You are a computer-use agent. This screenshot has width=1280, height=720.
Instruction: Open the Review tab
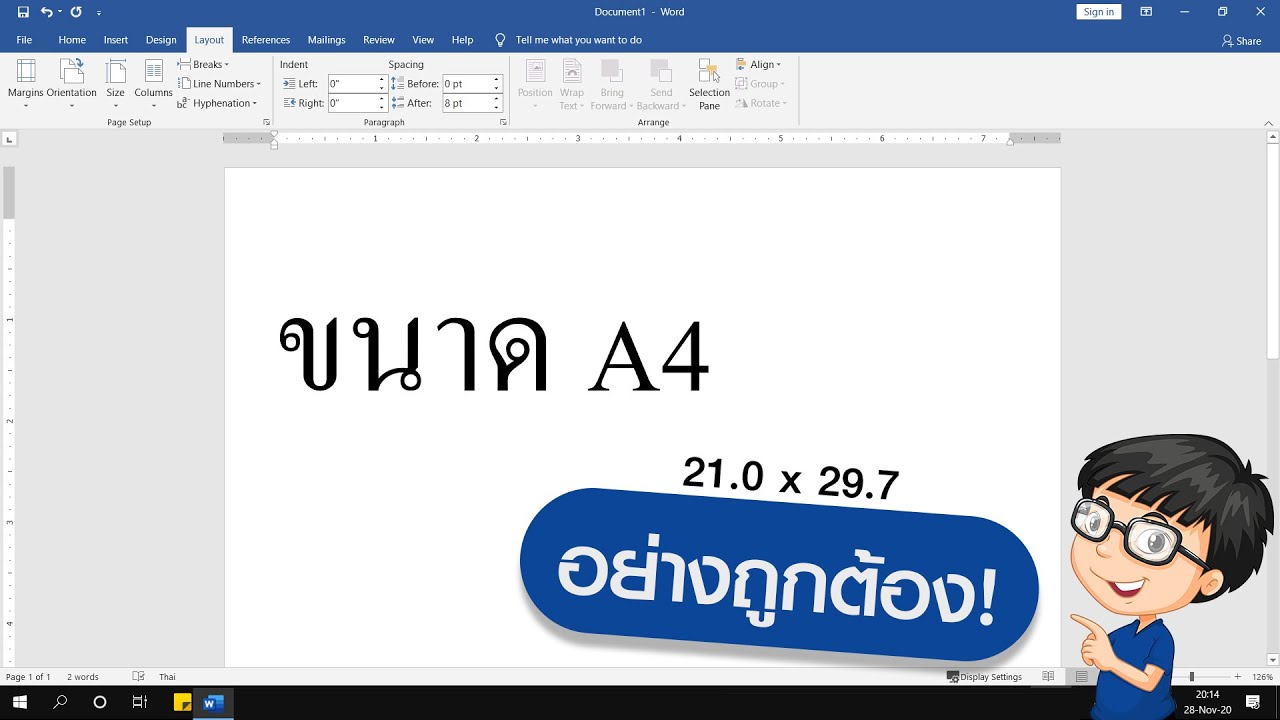tap(379, 40)
